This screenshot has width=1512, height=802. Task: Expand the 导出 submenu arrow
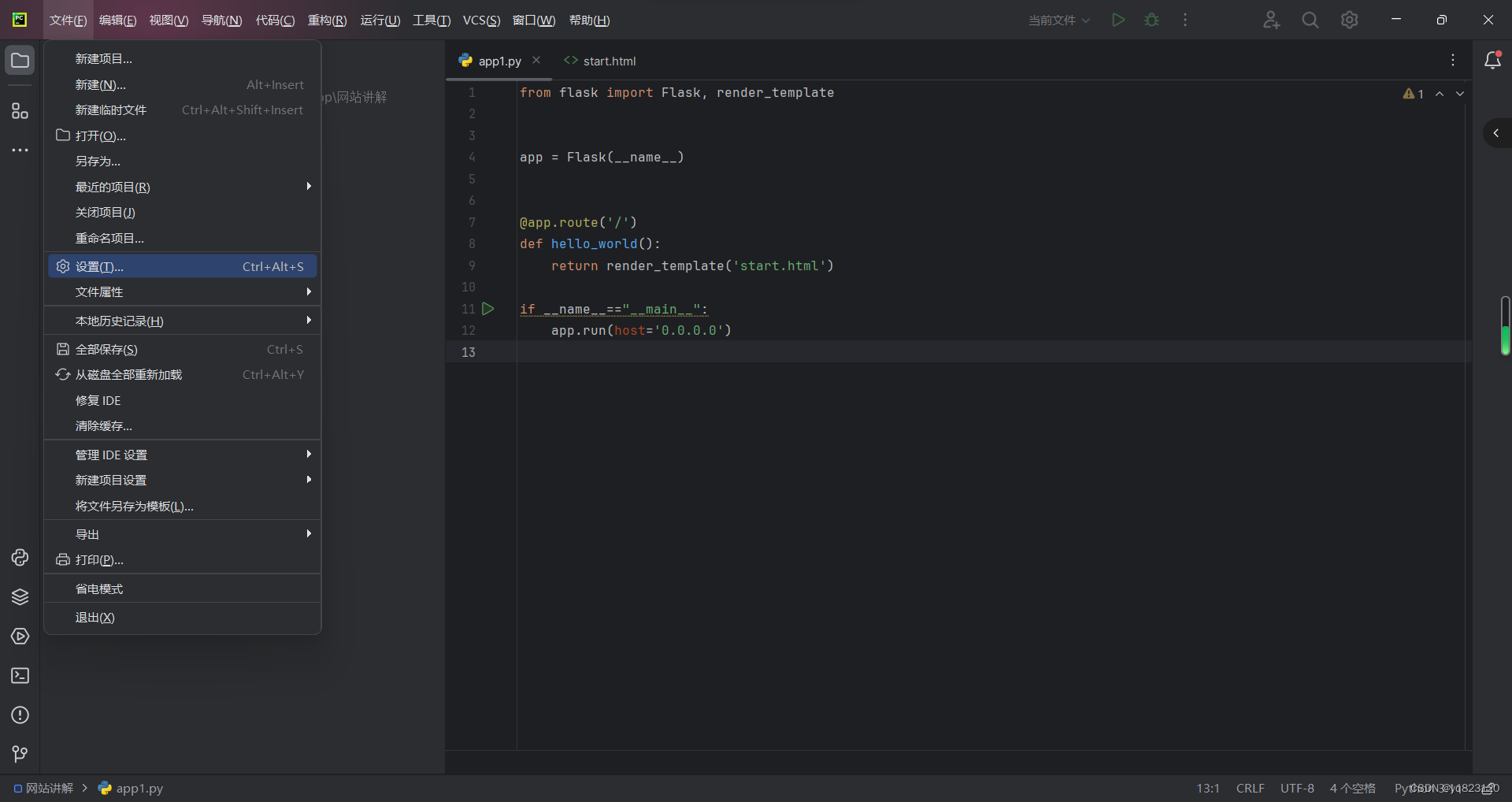[x=309, y=534]
